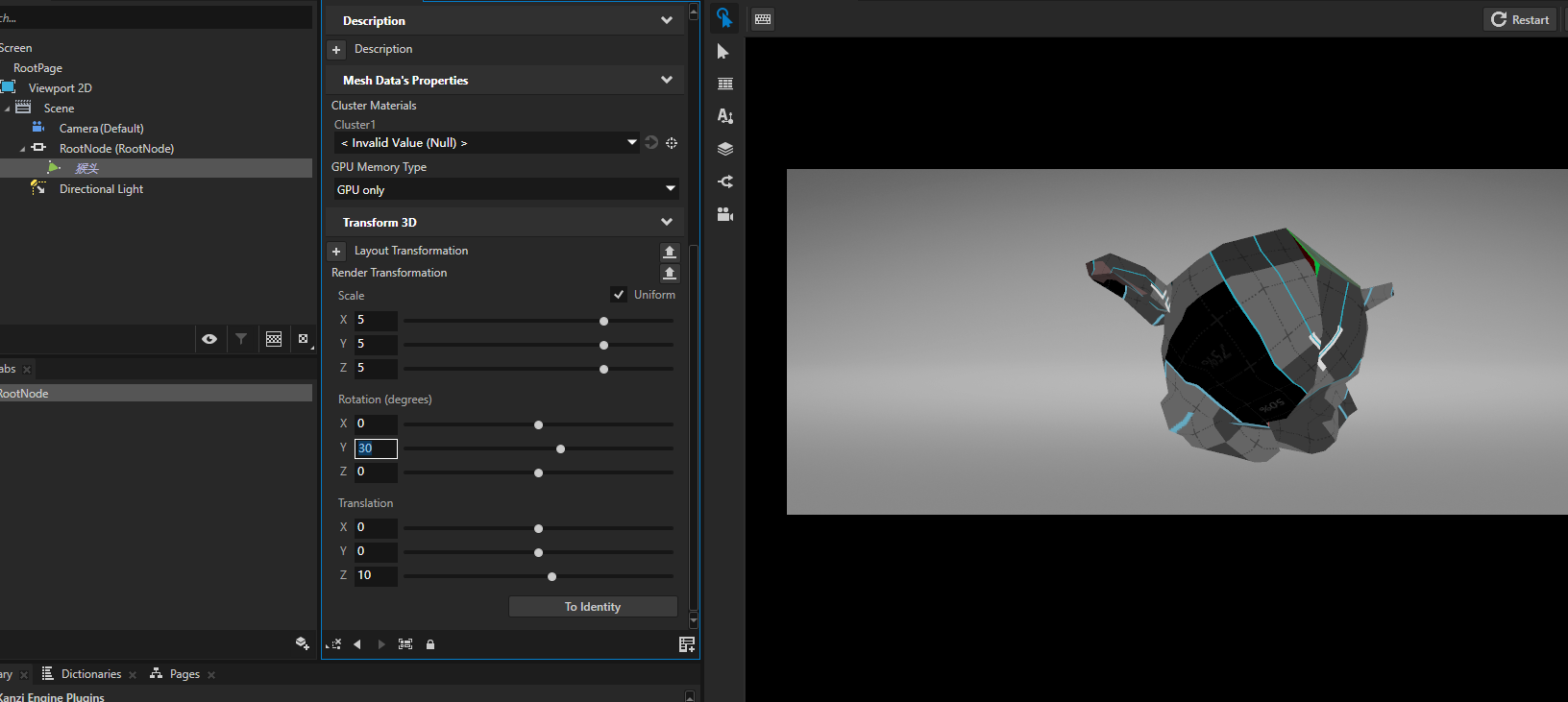Click the share arrows icon in Preview toolbar
Viewport: 1568px width, 702px height.
pyautogui.click(x=725, y=182)
